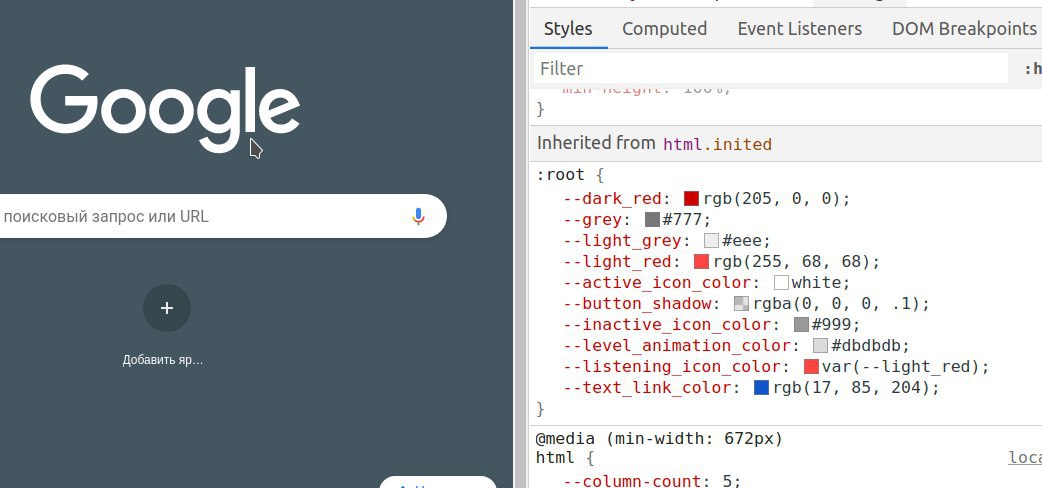
Task: Open the --listening_icon_color swatch
Action: (811, 366)
